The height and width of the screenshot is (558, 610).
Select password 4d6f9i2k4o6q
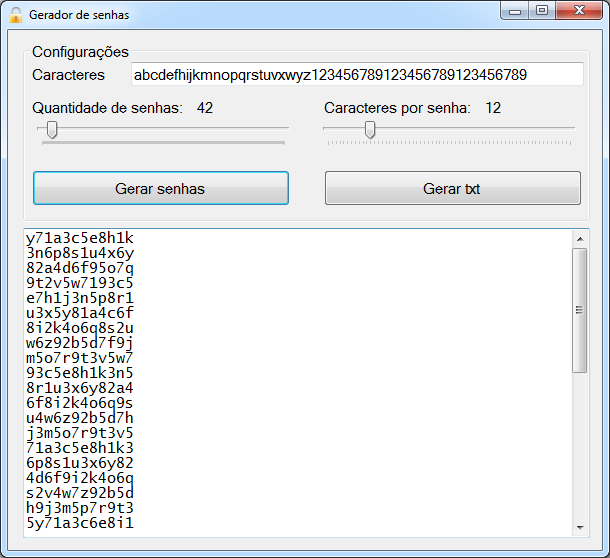tap(80, 478)
